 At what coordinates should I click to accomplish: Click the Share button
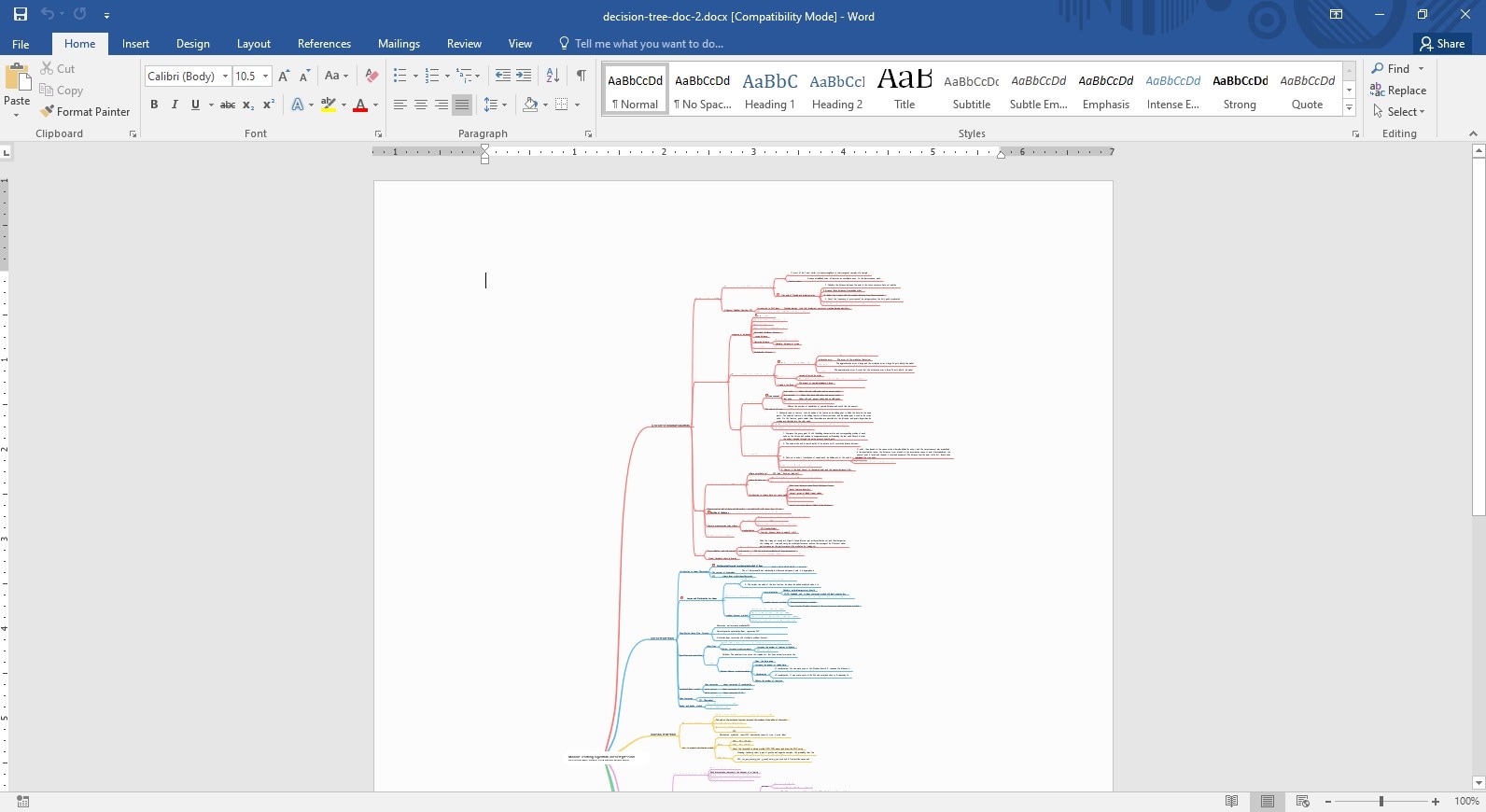[x=1442, y=44]
